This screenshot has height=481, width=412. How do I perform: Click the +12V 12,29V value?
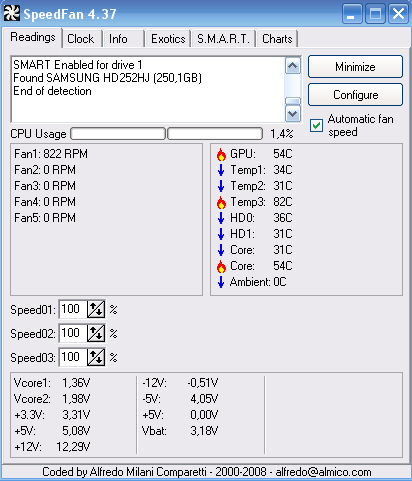pos(73,447)
